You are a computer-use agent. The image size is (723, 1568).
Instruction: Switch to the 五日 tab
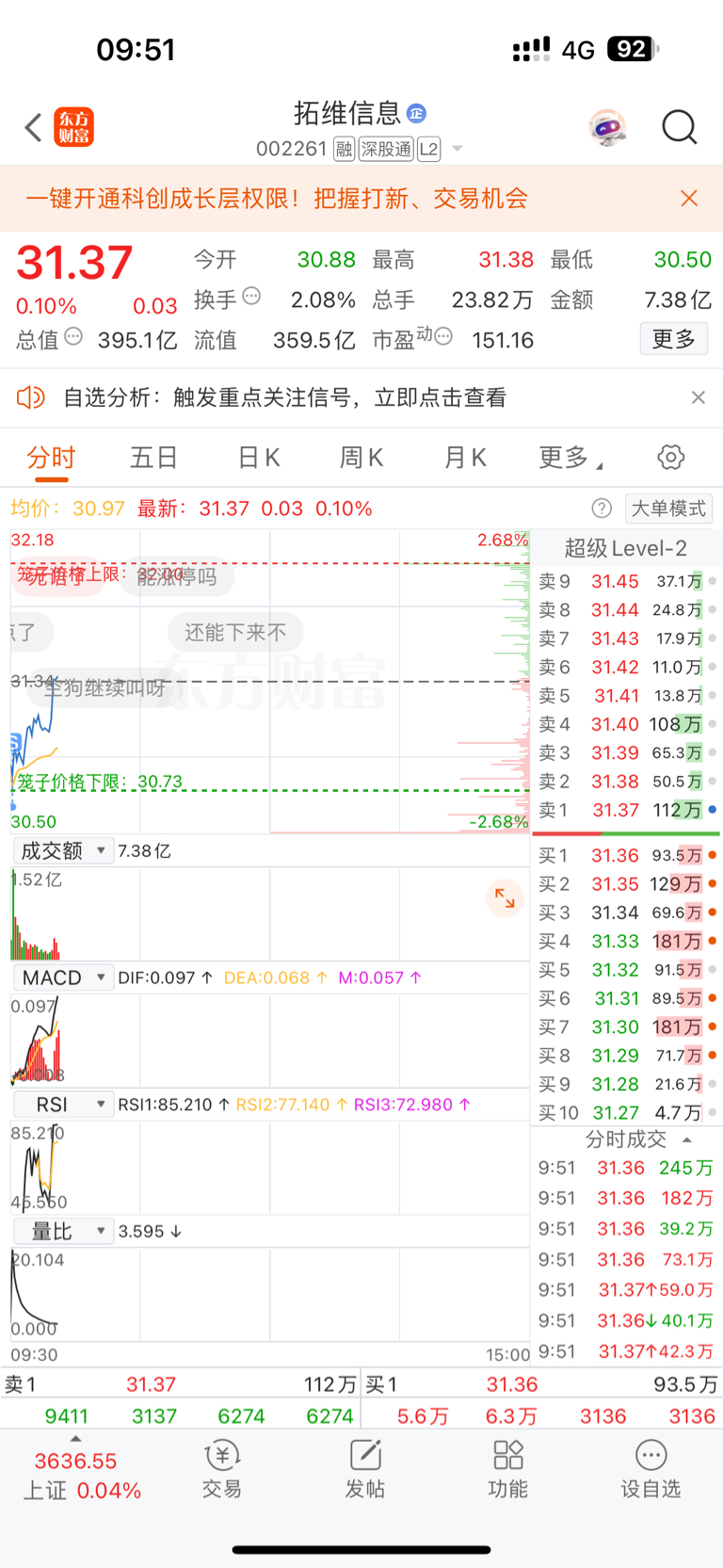pos(153,458)
